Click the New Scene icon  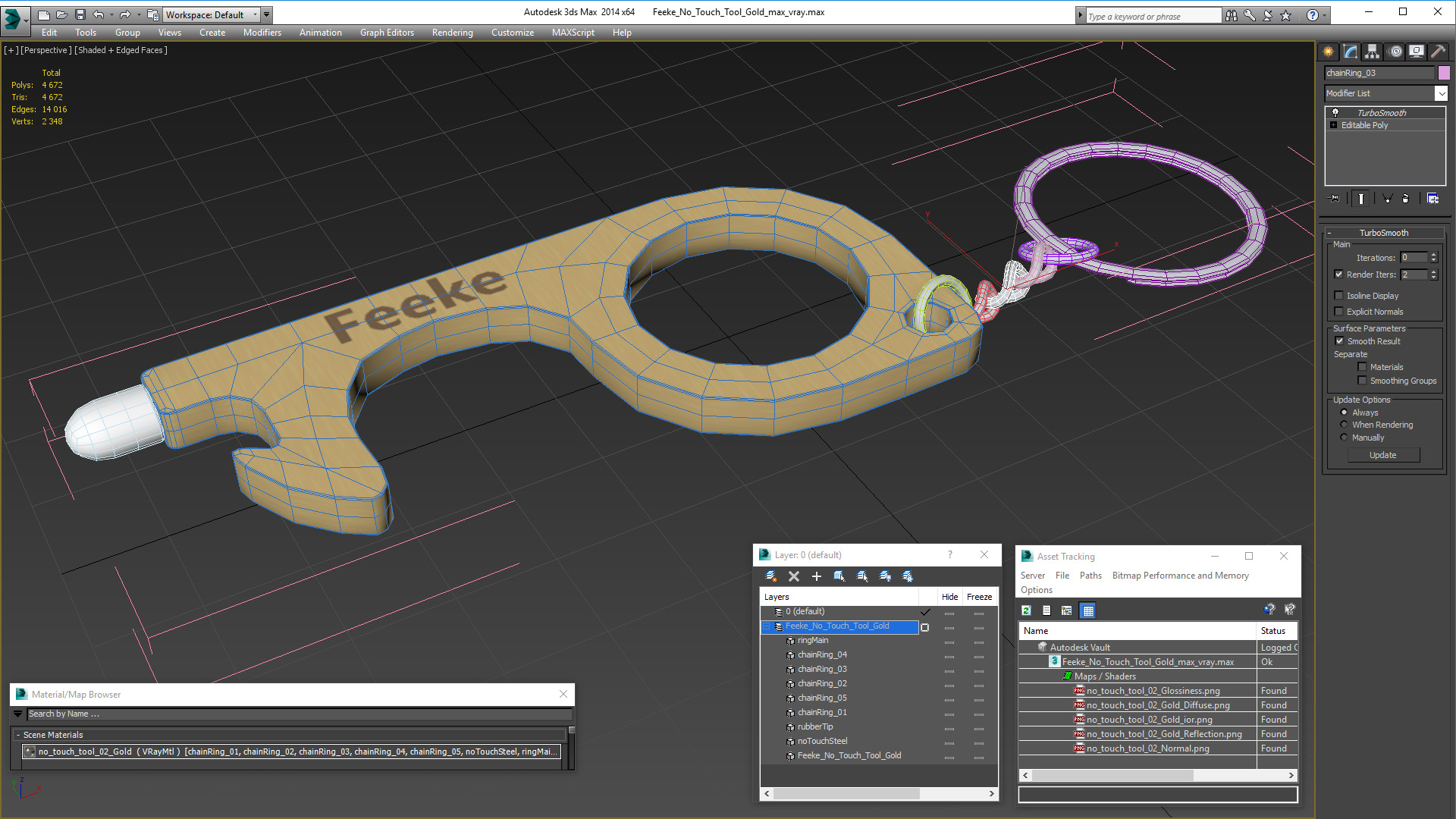pyautogui.click(x=43, y=14)
